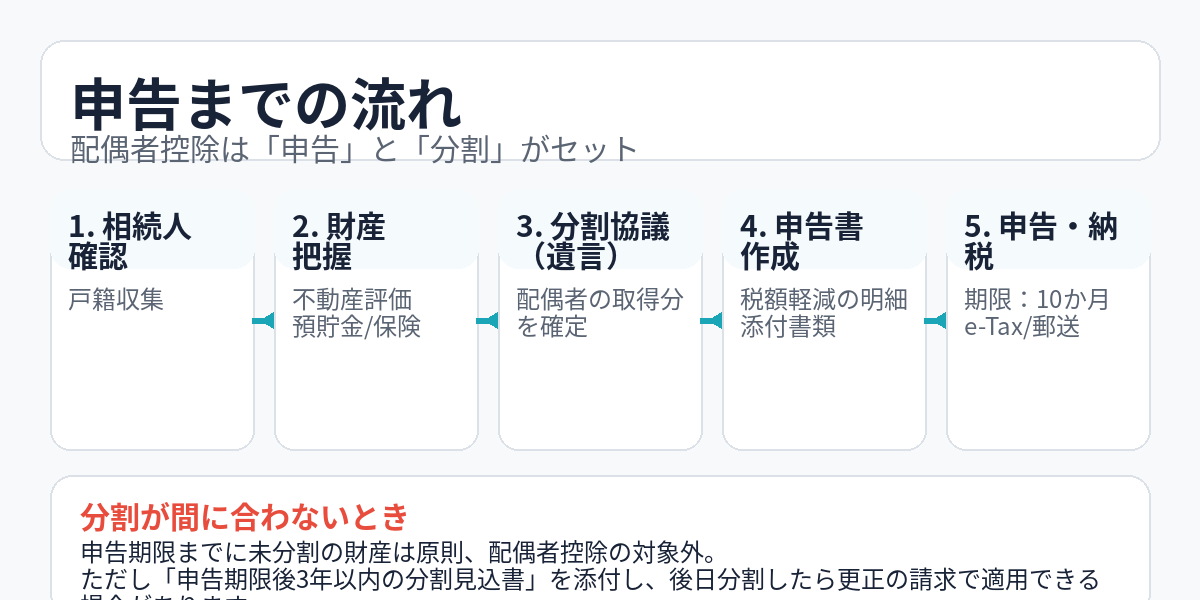1200x600 pixels.
Task: Click the 添付書類 item
Action: (x=788, y=326)
